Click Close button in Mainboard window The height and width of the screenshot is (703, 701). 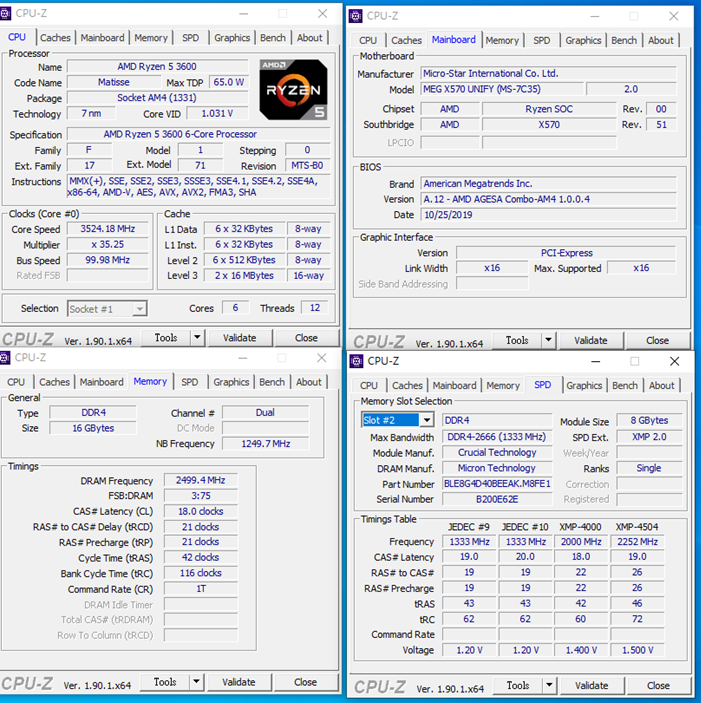(657, 340)
